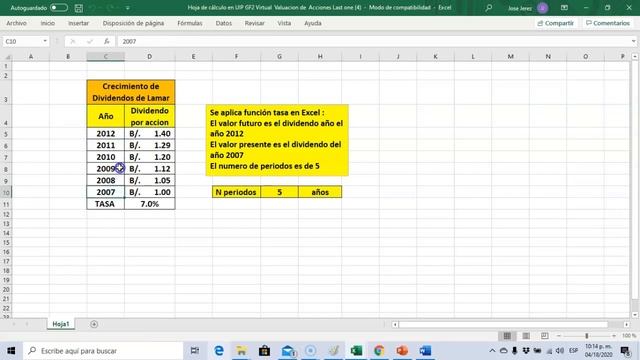Select the dividend cell B/. 1.29
640x360 pixels.
pyautogui.click(x=150, y=145)
